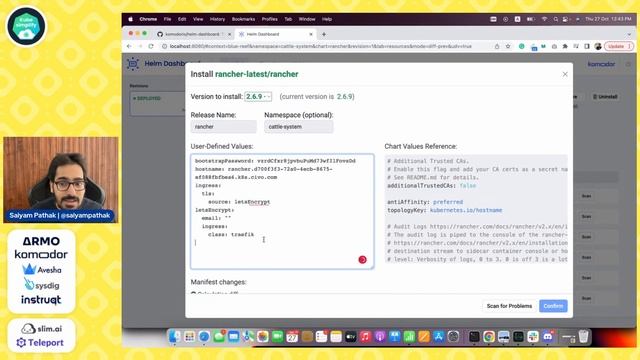Expand the tab search chevron
Screen dimensions: 640x360
(629, 34)
